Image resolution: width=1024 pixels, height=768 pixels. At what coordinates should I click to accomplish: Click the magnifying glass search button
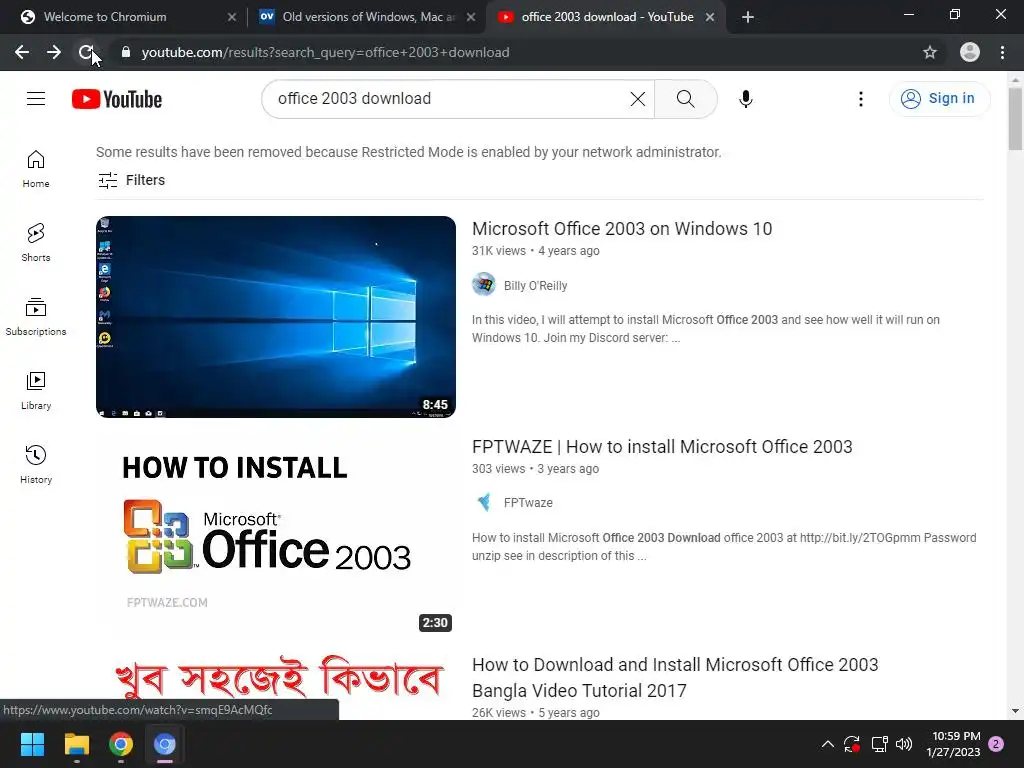click(x=685, y=99)
